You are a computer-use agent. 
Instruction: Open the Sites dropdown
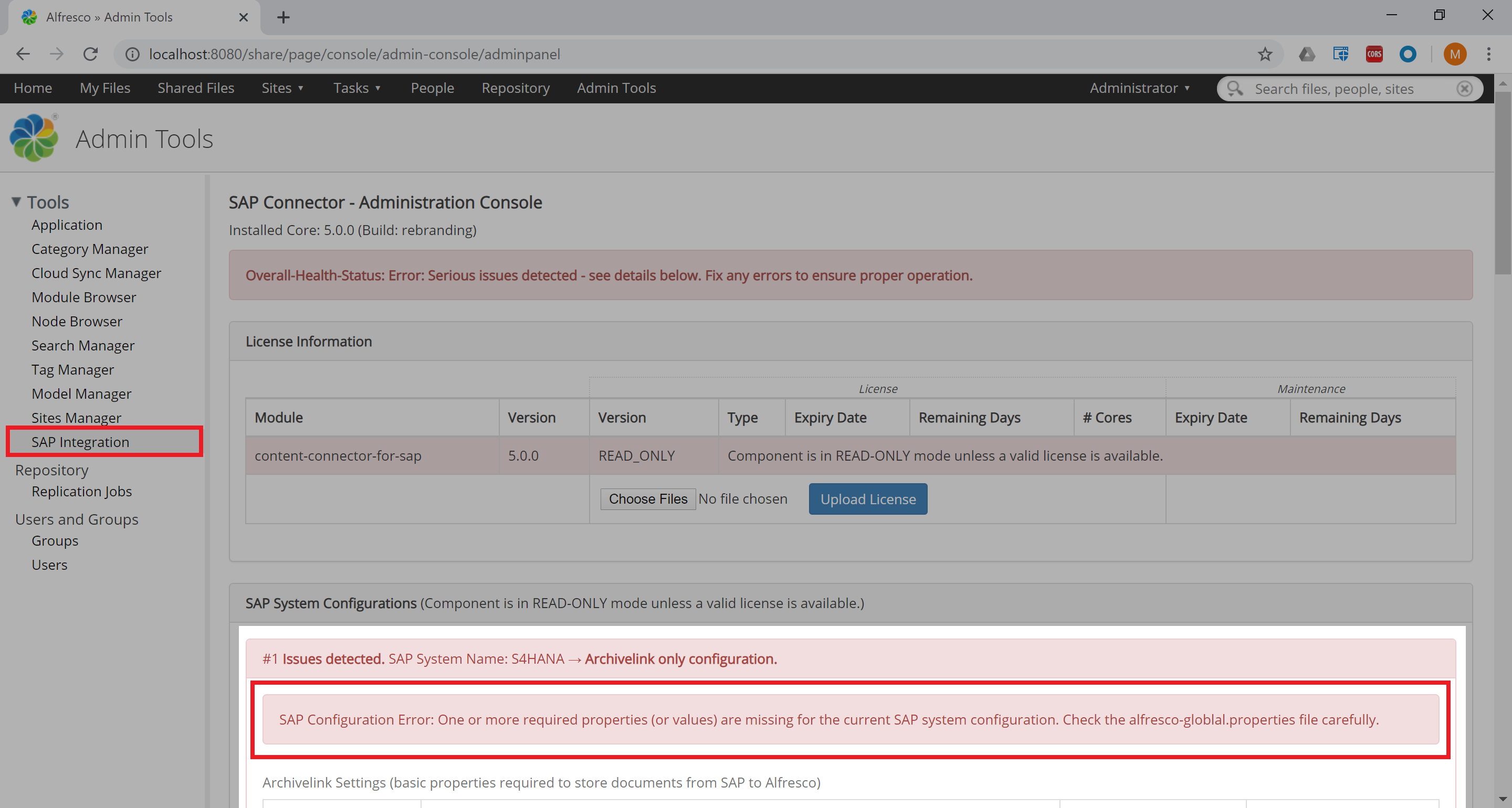[x=282, y=88]
